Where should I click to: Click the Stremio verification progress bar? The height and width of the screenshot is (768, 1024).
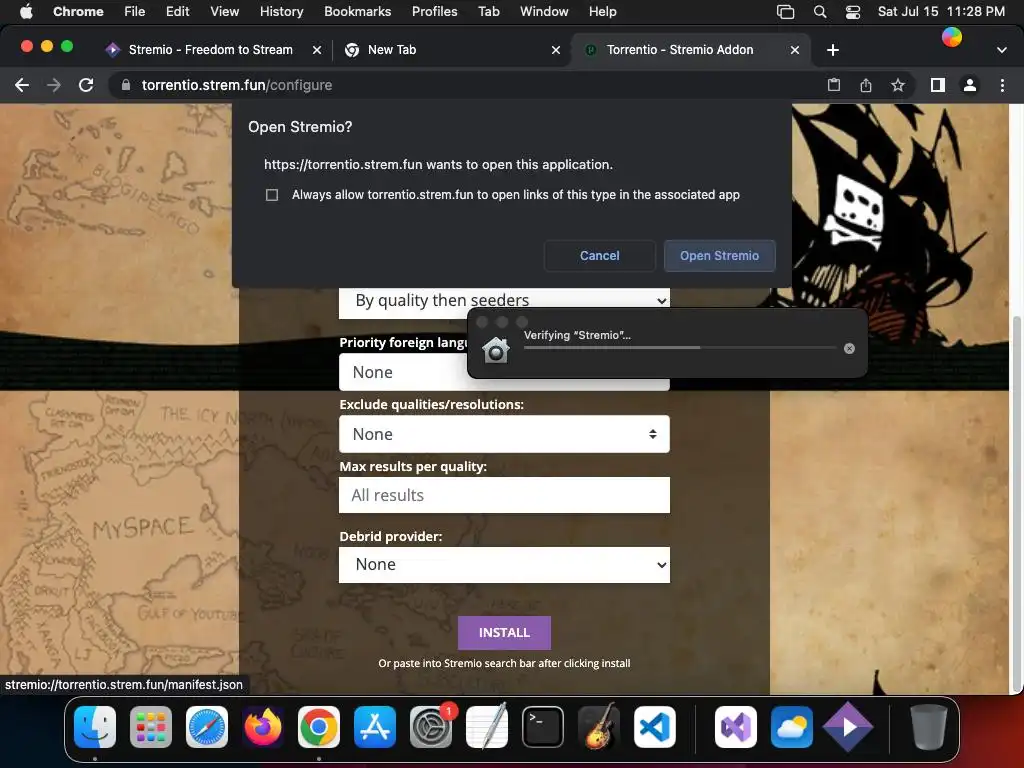click(680, 347)
